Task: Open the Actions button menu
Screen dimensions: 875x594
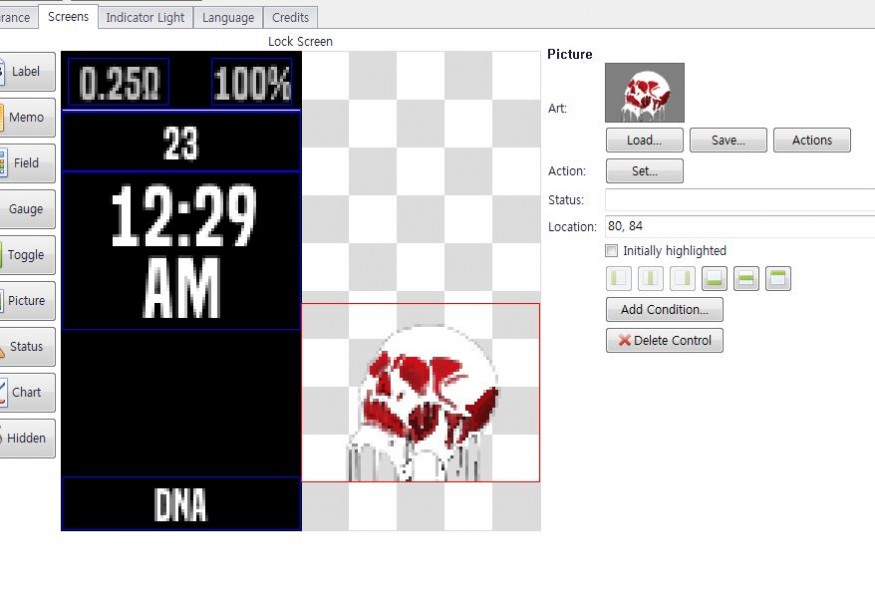Action: (x=812, y=140)
